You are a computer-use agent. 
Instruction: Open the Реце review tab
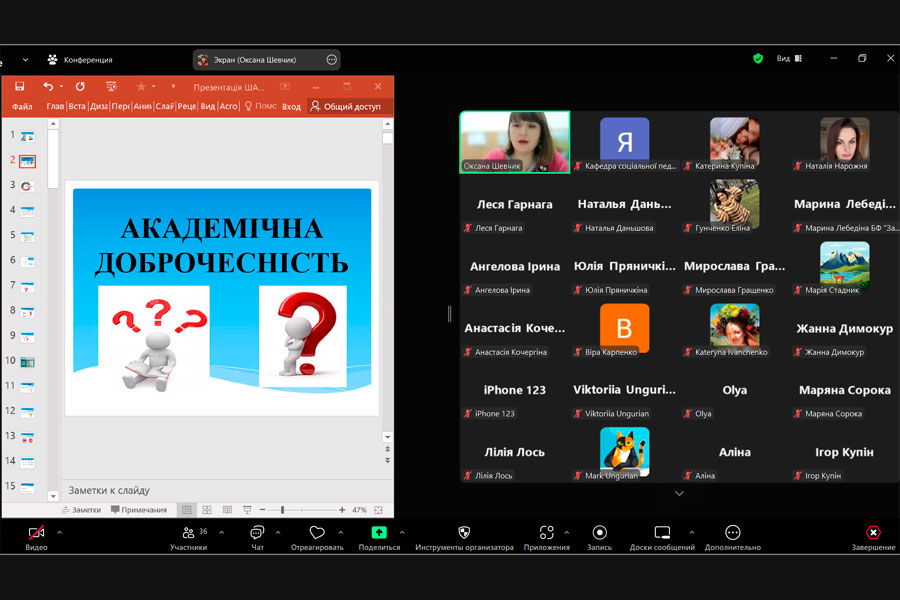click(187, 106)
